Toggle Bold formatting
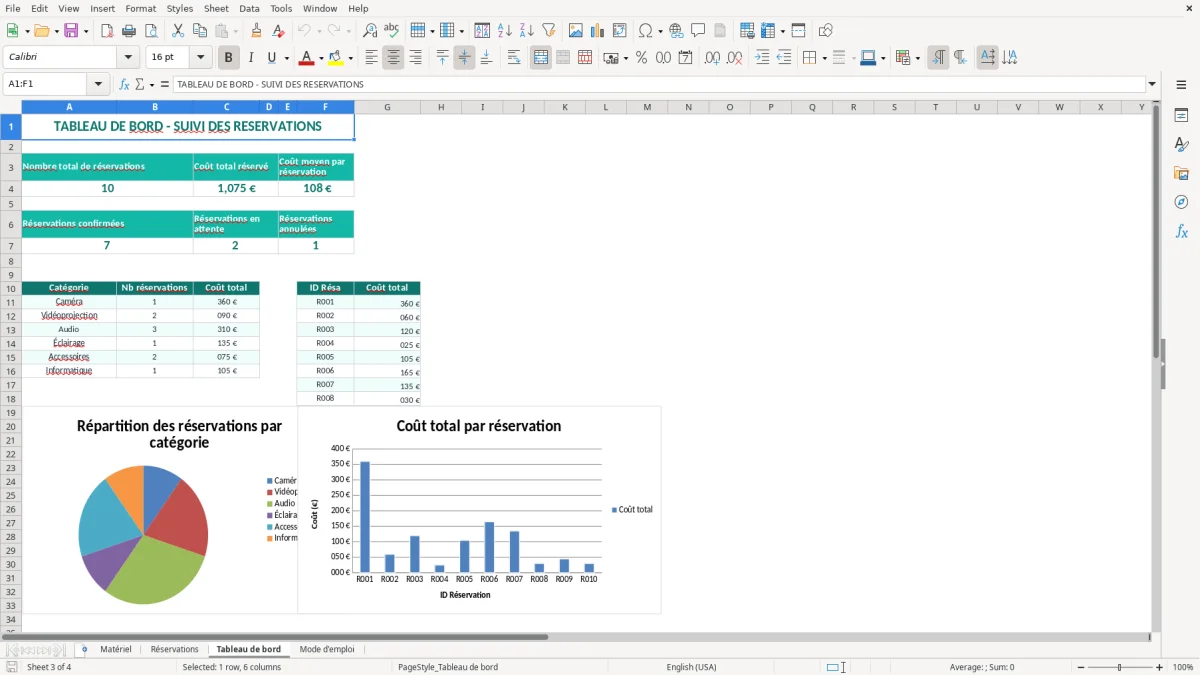 click(x=229, y=58)
